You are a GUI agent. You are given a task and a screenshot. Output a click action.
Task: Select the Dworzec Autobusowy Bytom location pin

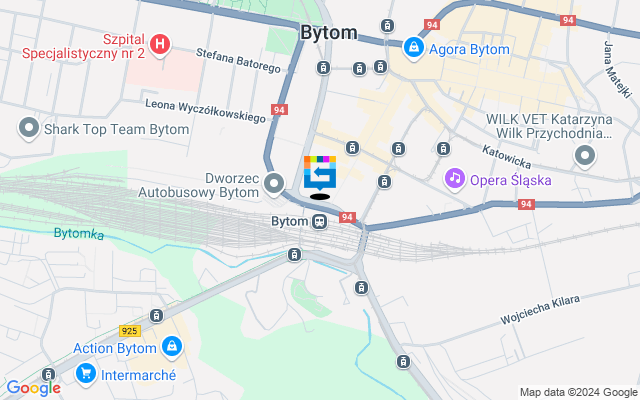[x=273, y=184]
